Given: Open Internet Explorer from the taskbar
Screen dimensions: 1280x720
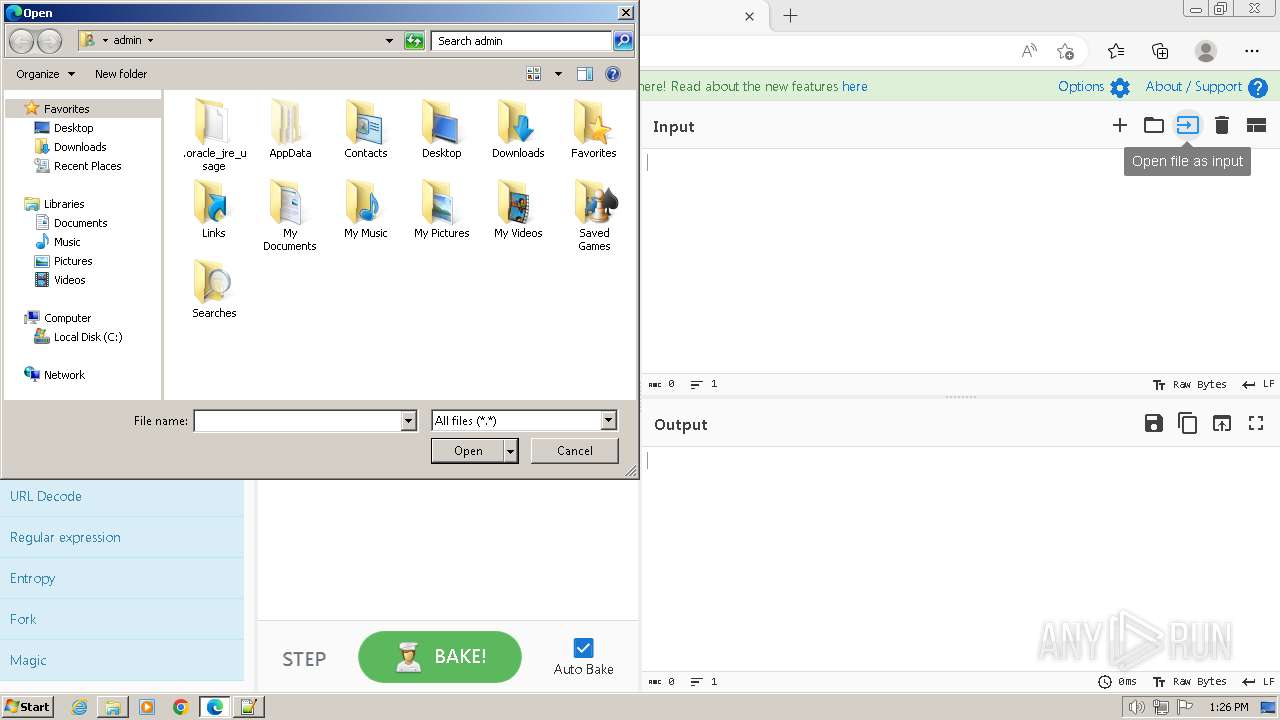Looking at the screenshot, I should (x=79, y=707).
